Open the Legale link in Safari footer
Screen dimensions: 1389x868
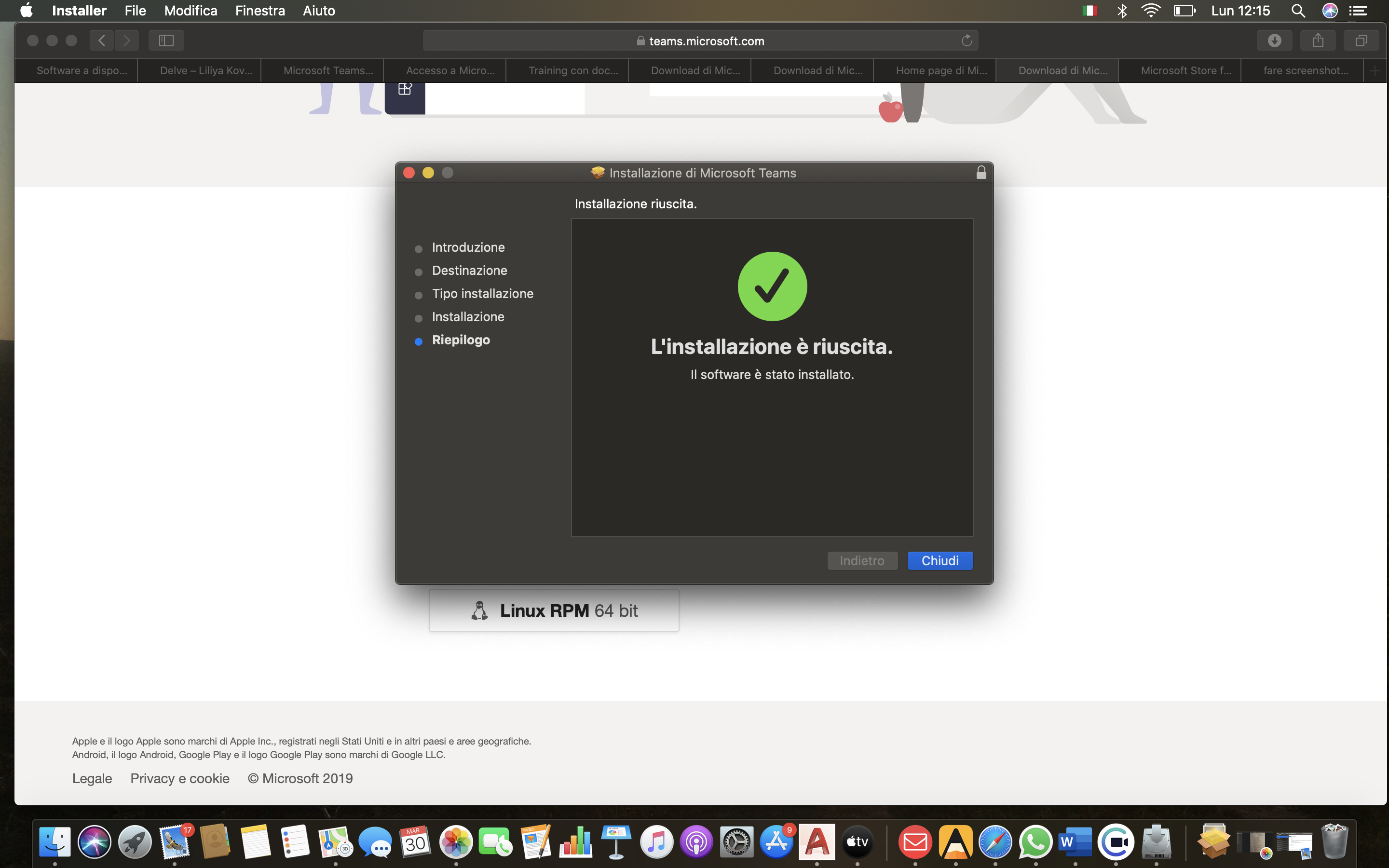(92, 778)
